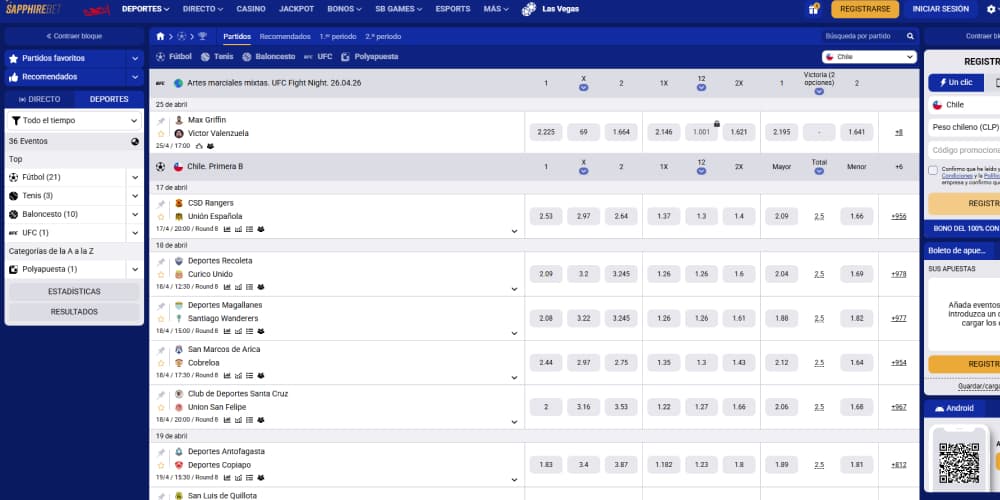Screen dimensions: 1000x500
Task: Switch to DIRECTO in the sidebar
Action: tap(40, 99)
